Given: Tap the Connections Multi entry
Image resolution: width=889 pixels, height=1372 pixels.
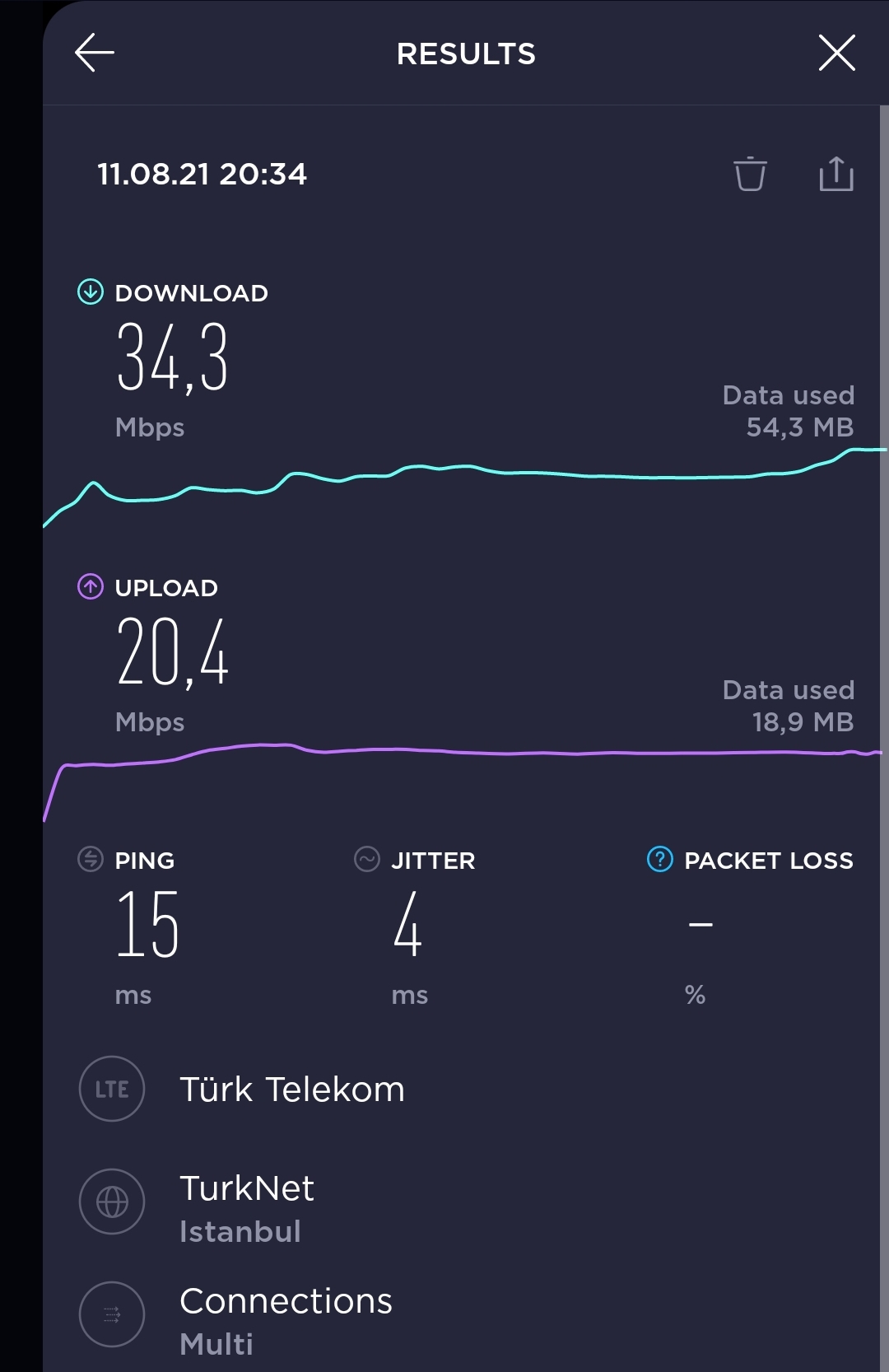Looking at the screenshot, I should pos(461,1321).
